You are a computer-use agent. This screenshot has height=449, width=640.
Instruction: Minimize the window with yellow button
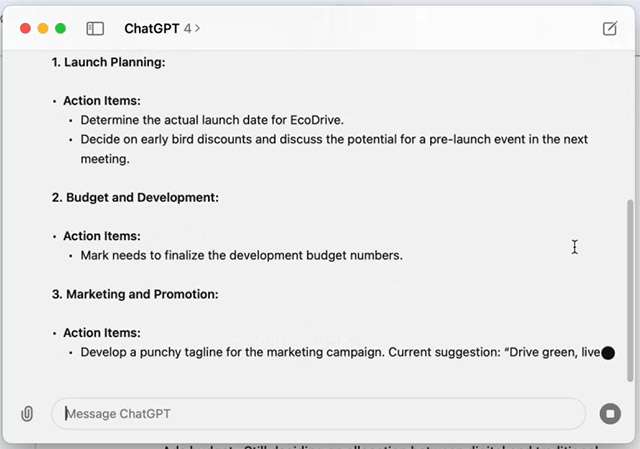pyautogui.click(x=43, y=29)
